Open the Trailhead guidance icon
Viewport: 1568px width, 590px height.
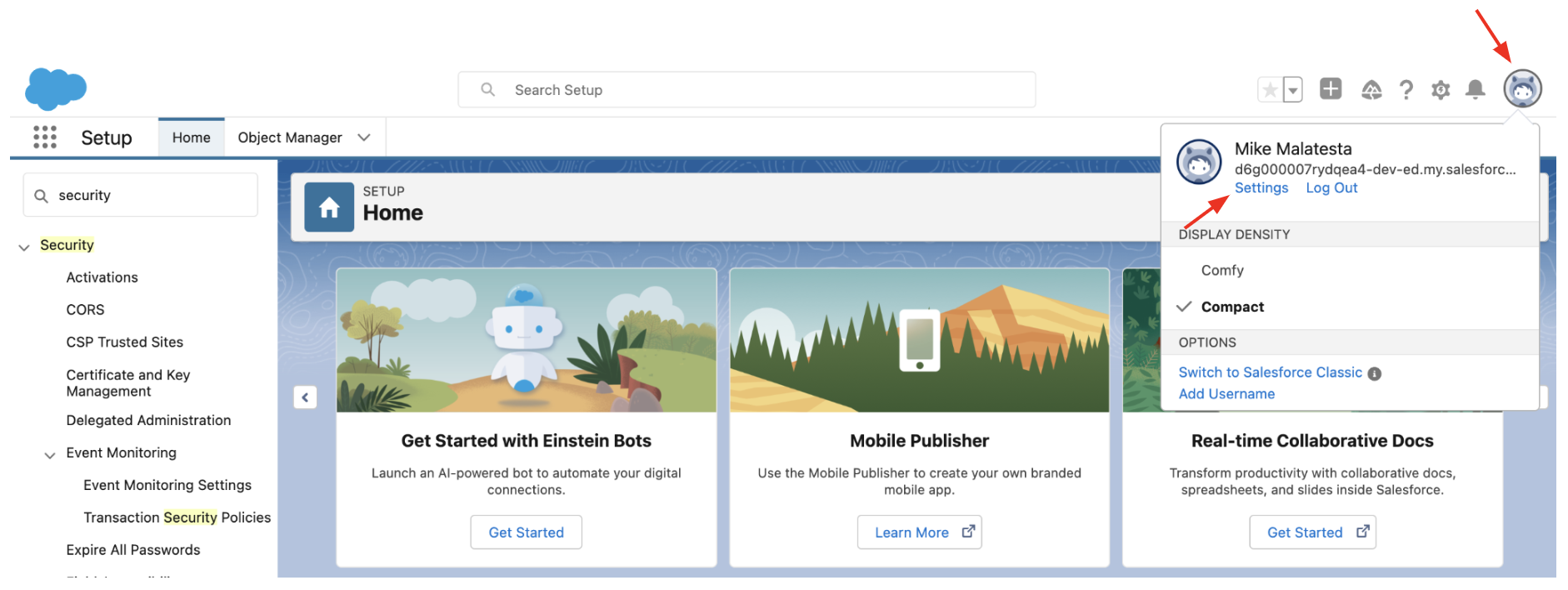coord(1371,89)
